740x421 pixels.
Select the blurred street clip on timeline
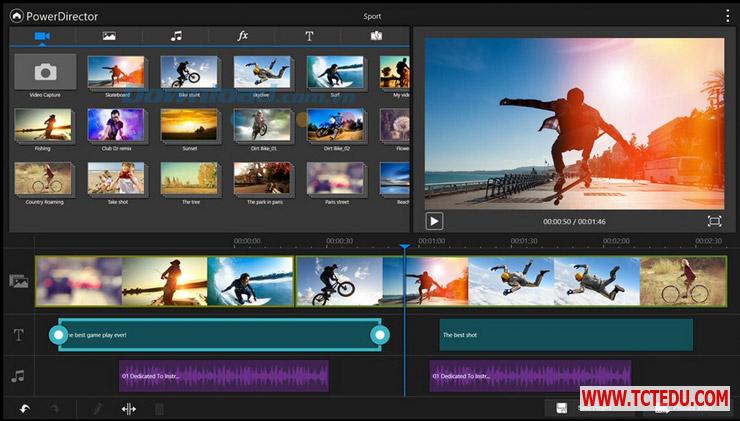point(79,282)
